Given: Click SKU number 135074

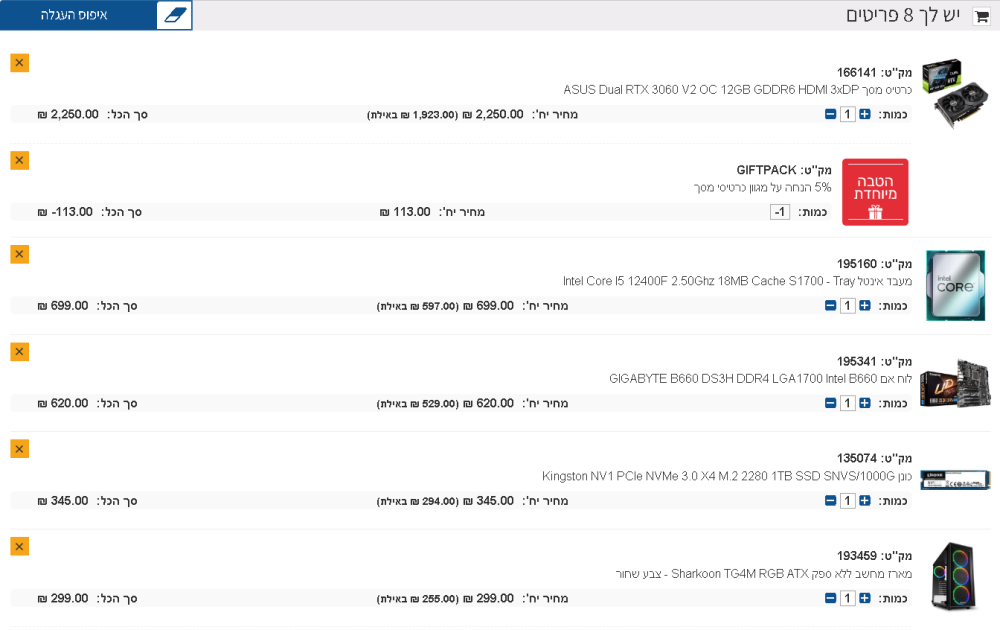Looking at the screenshot, I should [x=857, y=458].
